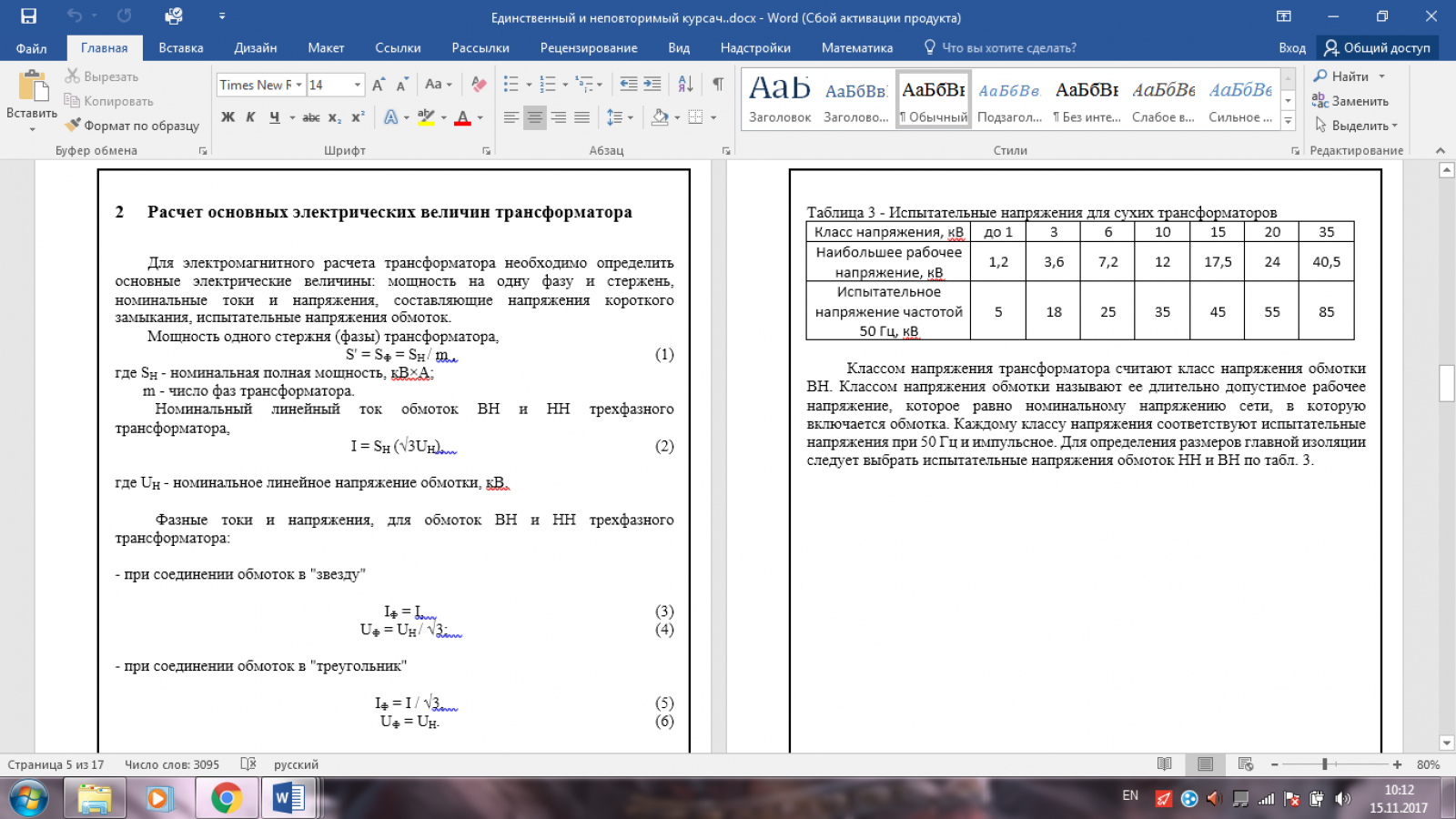Screen dimensions: 1456x819
Task: Apply numbered list icon
Action: click(x=547, y=84)
